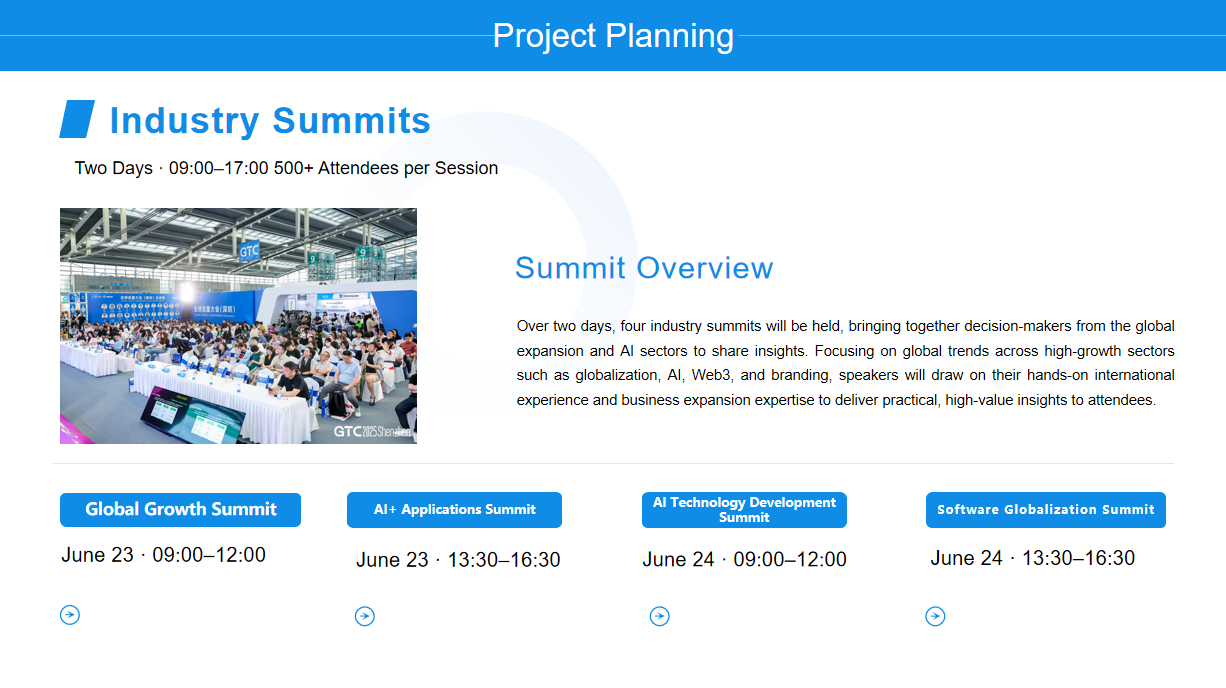Open the arrow icon under Software Globalization Summit
1226x688 pixels.
[x=935, y=617]
